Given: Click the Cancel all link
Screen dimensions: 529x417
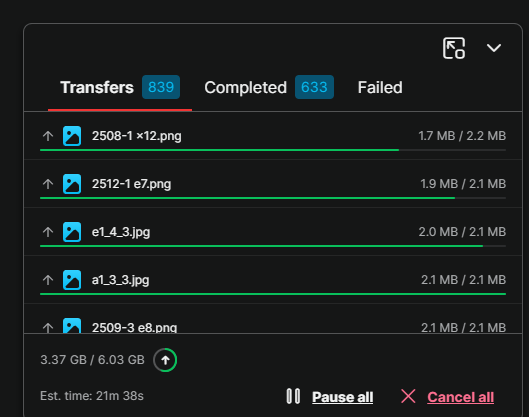Looking at the screenshot, I should click(x=461, y=397).
